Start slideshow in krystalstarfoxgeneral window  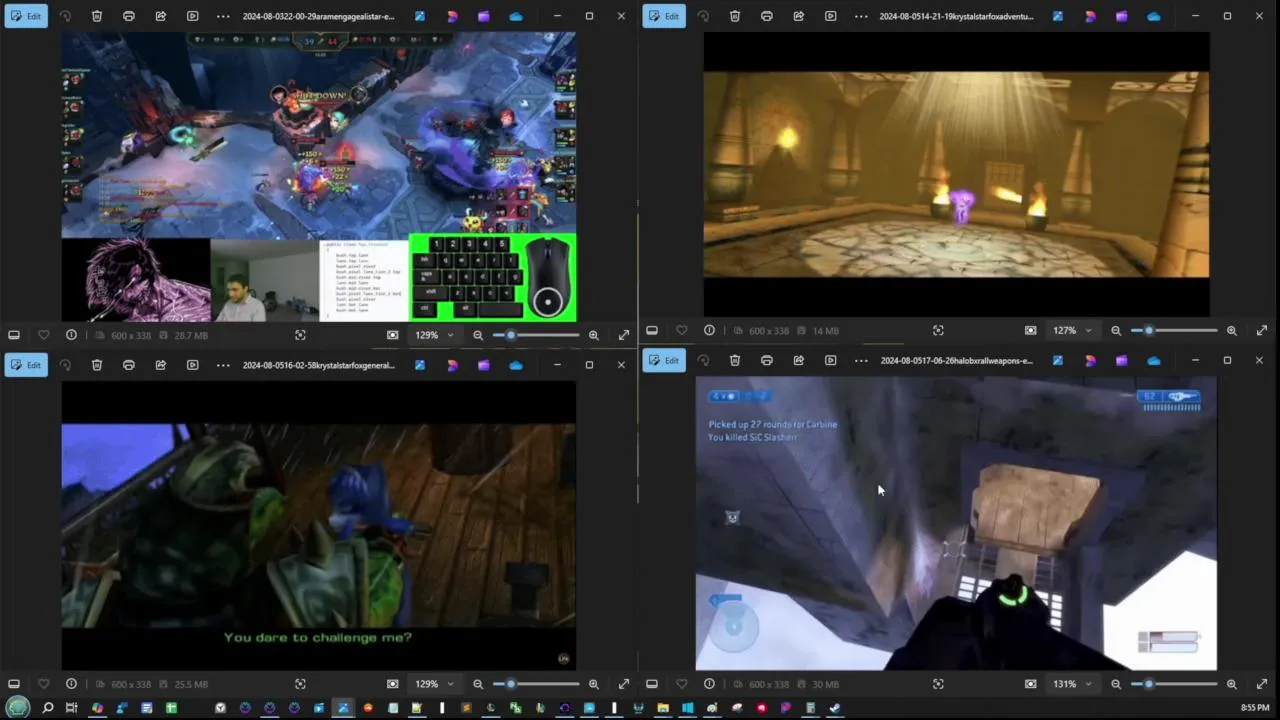click(x=193, y=365)
